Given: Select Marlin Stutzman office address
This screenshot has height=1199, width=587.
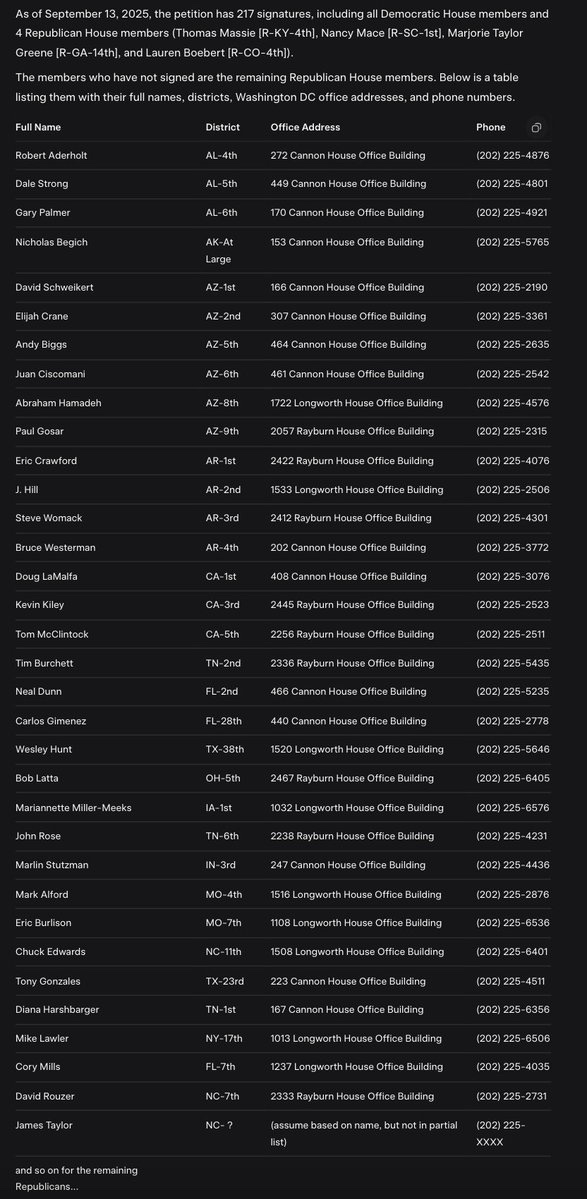Looking at the screenshot, I should click(x=346, y=865).
